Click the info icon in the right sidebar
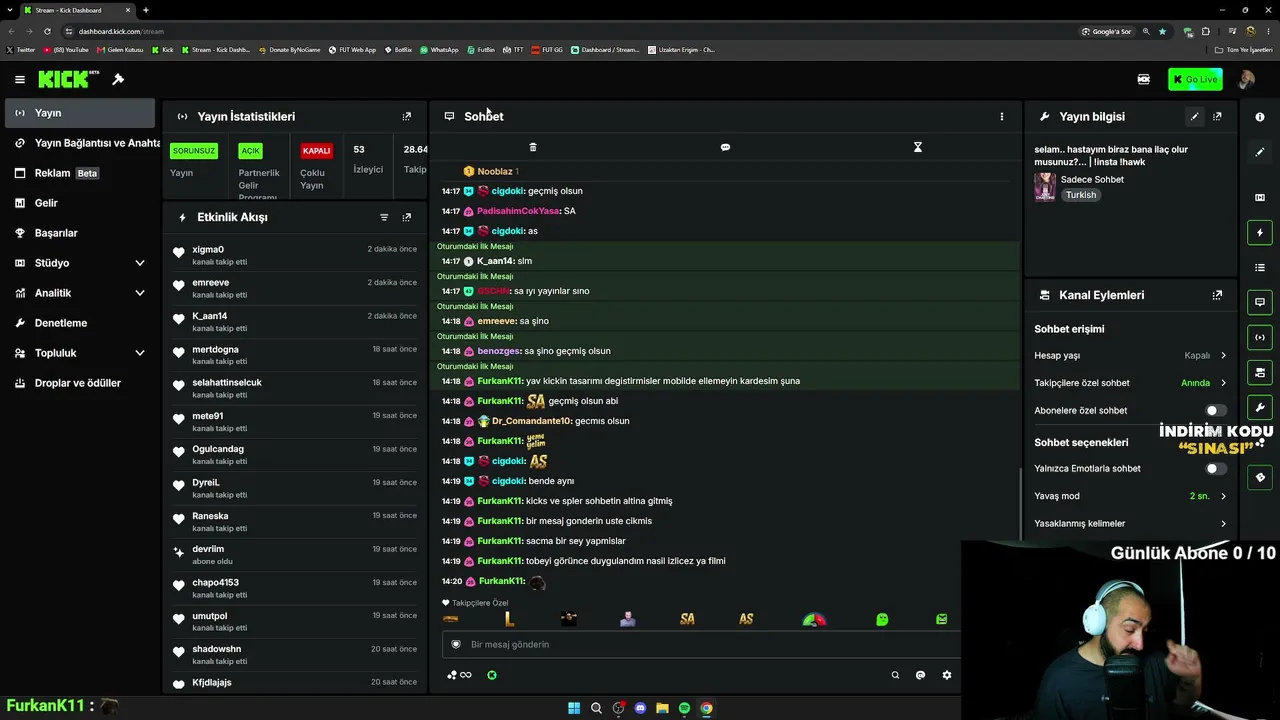This screenshot has width=1280, height=720. click(1260, 117)
